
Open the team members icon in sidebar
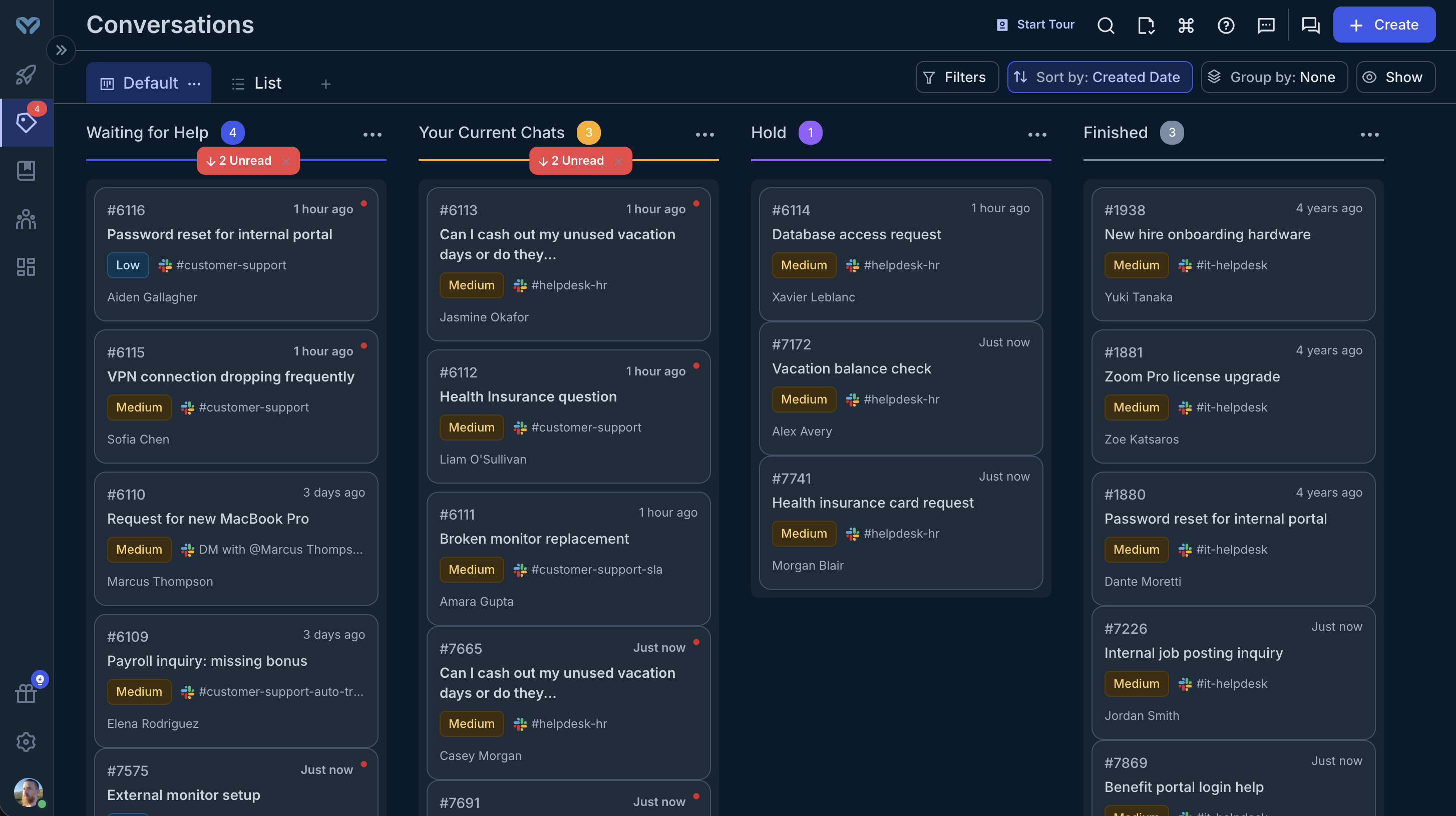pyautogui.click(x=26, y=219)
